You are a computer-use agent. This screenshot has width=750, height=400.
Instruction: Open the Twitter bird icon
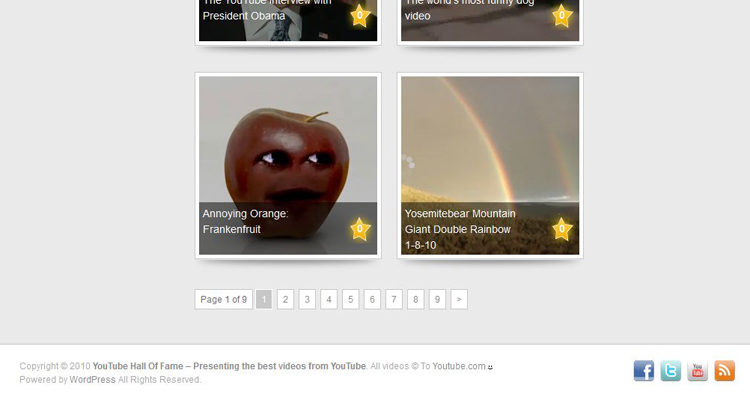tap(671, 371)
